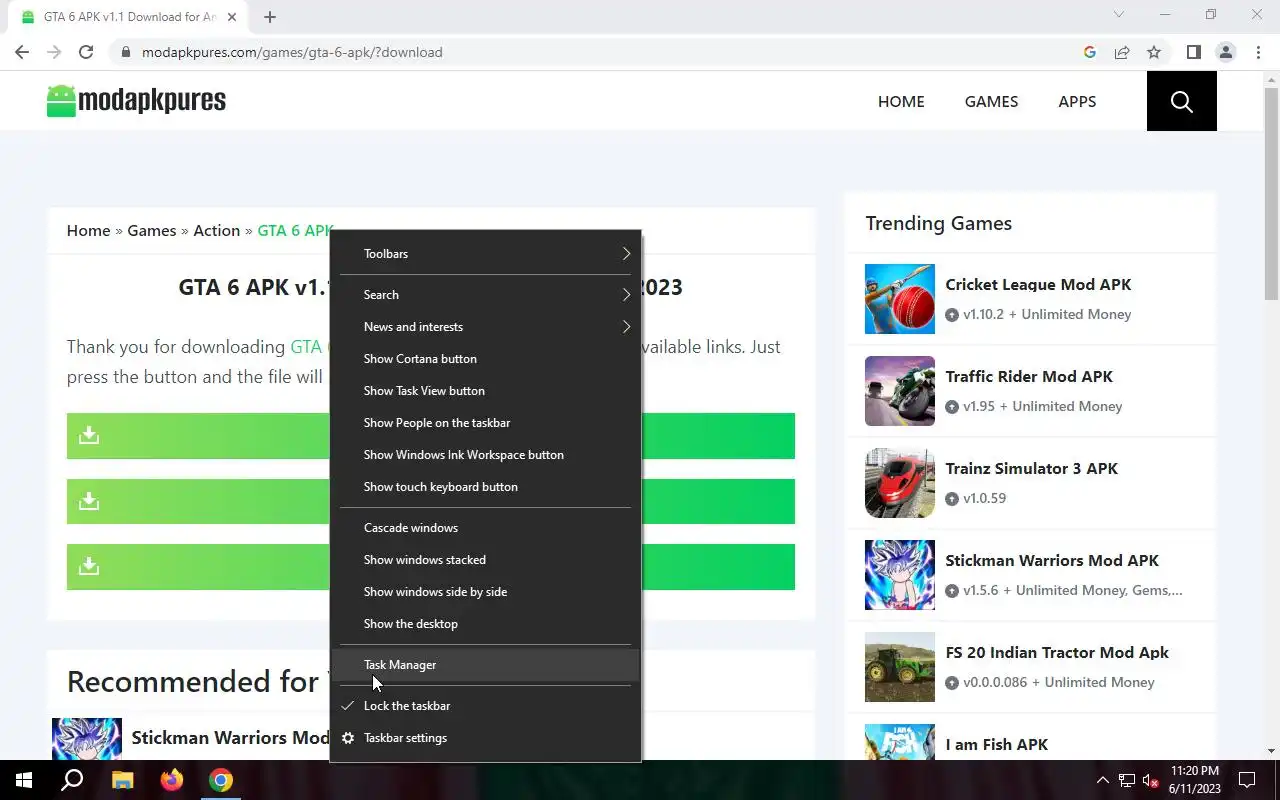1280x800 pixels.
Task: Toggle Show touch keyboard button
Action: pos(485,487)
